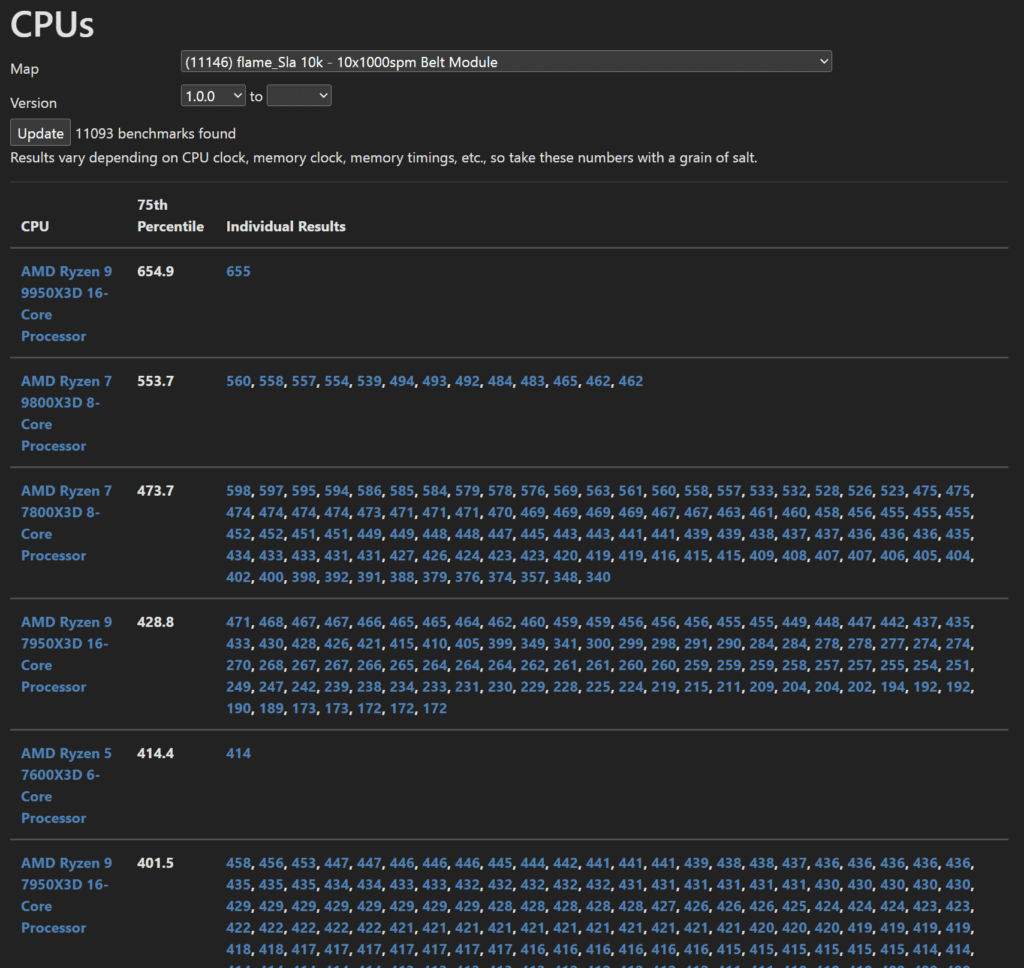This screenshot has width=1024, height=968.
Task: Click the 'Results vary depending on CPU clock' note
Action: pyautogui.click(x=384, y=157)
